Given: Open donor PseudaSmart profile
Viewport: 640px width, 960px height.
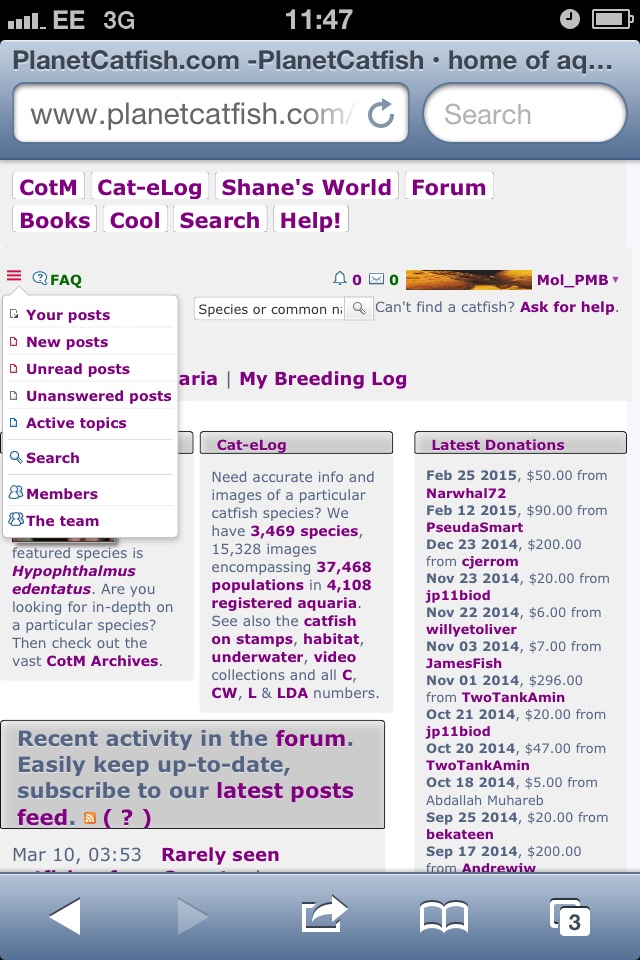Looking at the screenshot, I should click(x=475, y=527).
